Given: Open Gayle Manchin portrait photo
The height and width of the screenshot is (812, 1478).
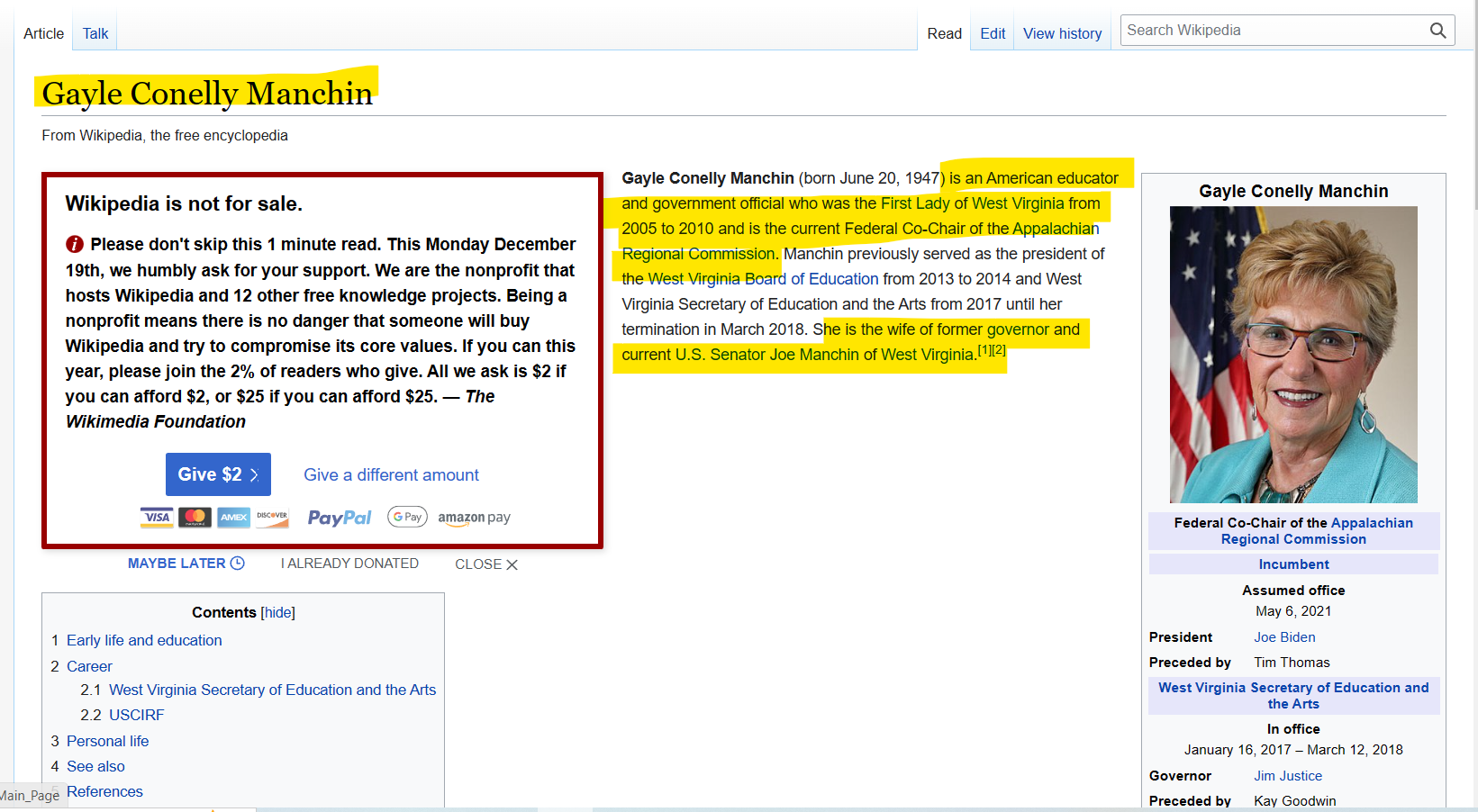Looking at the screenshot, I should tap(1293, 355).
